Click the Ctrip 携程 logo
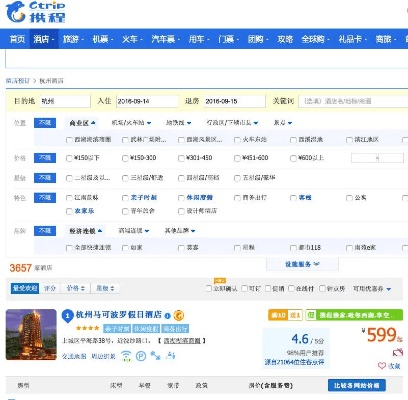The image size is (408, 400). 35,12
